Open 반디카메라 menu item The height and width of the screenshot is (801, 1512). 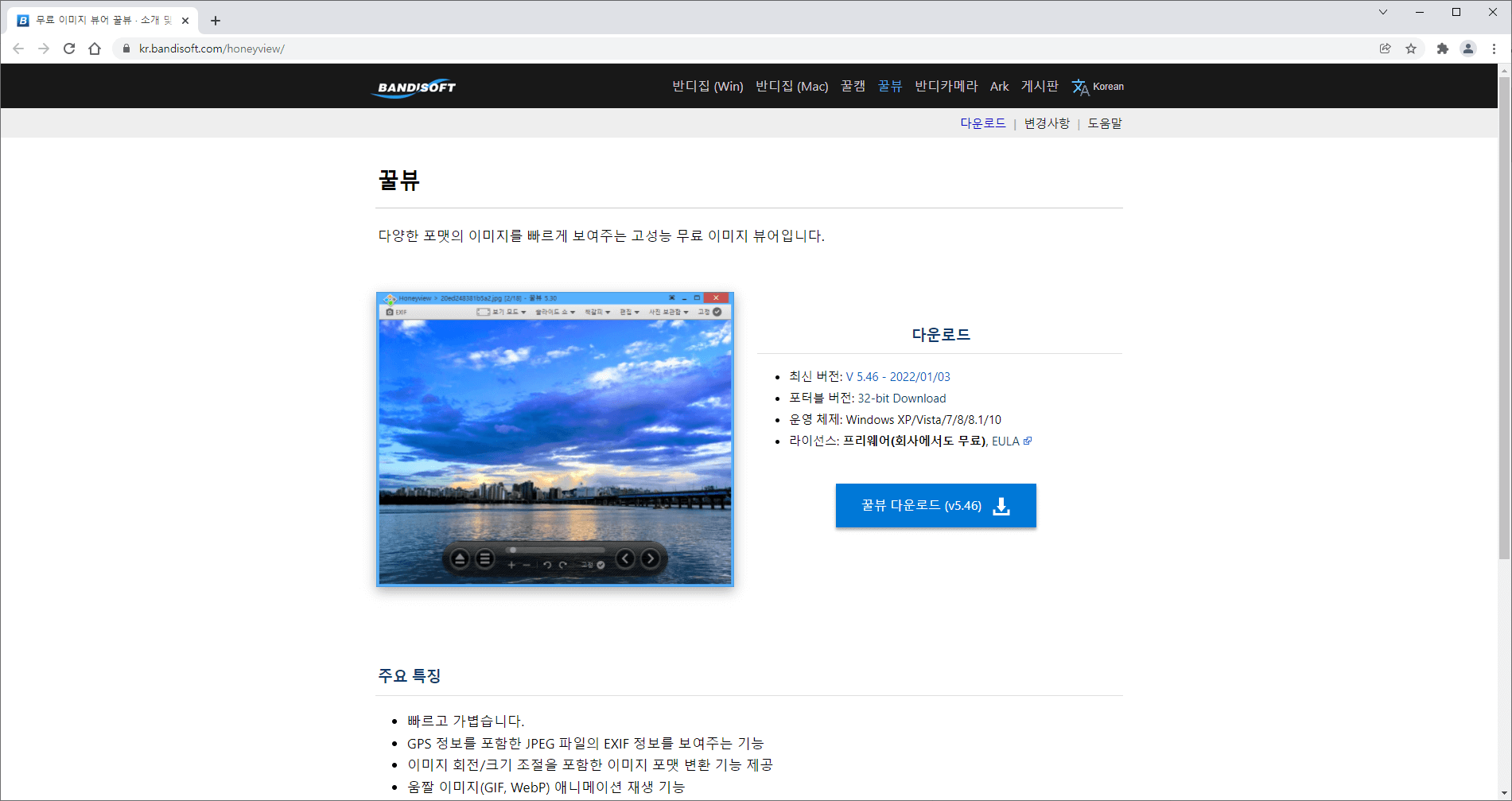pyautogui.click(x=946, y=86)
